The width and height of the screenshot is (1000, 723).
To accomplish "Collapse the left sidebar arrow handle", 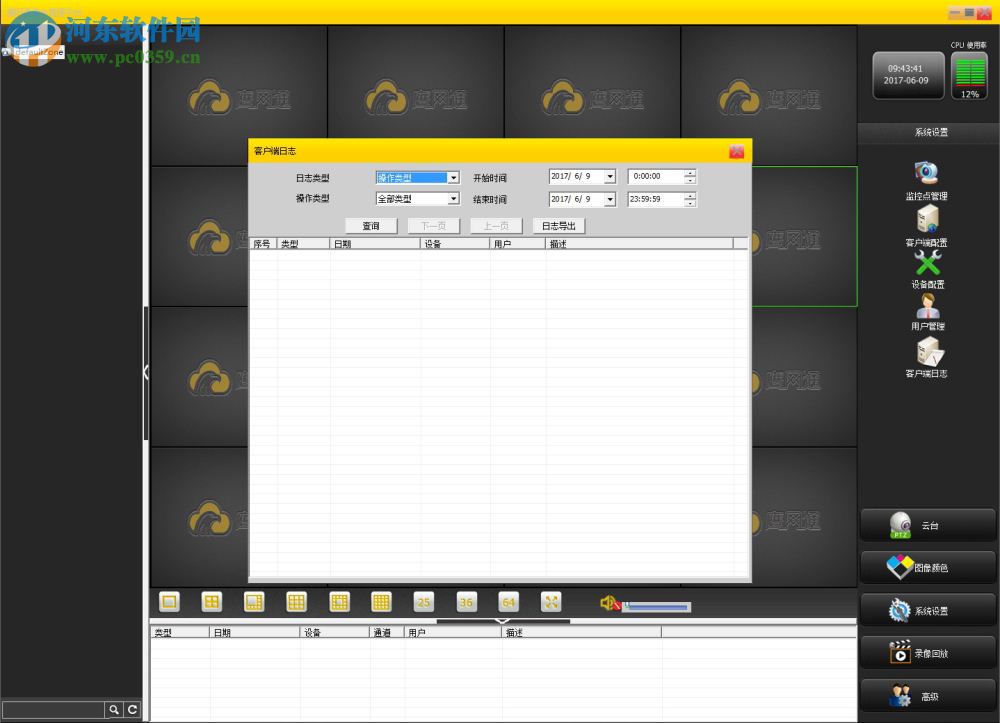I will pos(146,372).
